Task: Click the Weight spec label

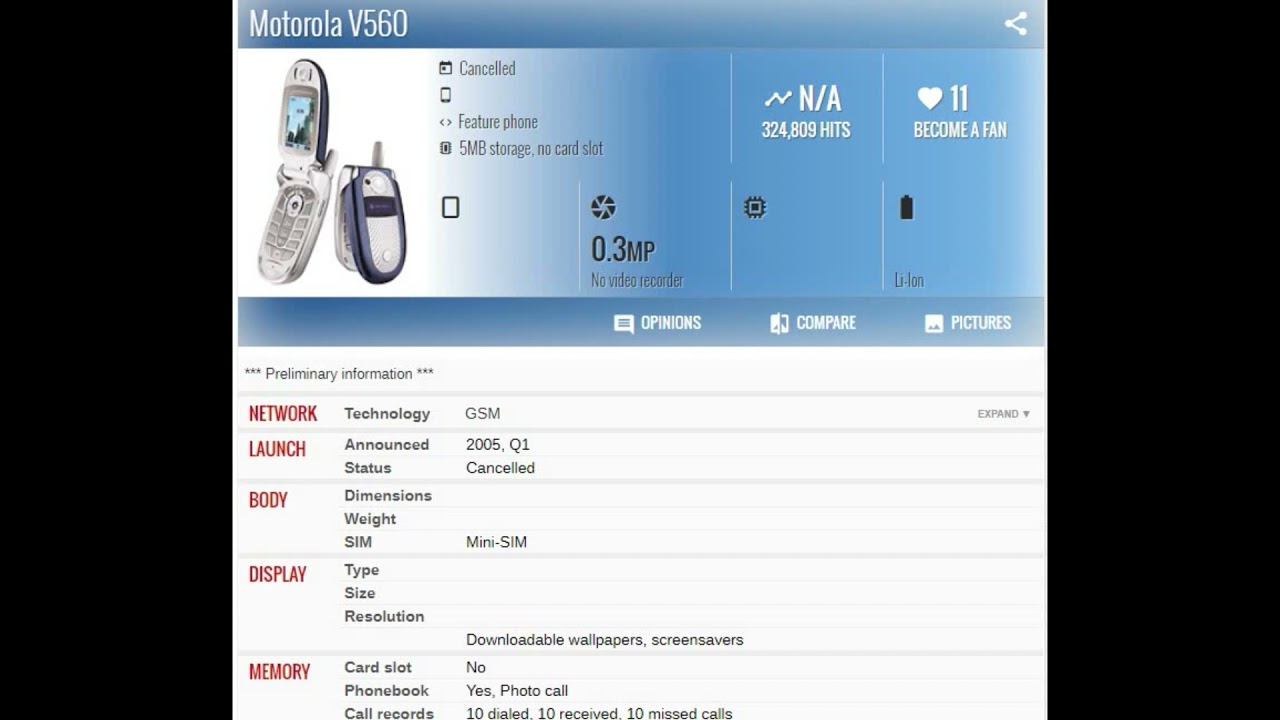Action: point(370,518)
